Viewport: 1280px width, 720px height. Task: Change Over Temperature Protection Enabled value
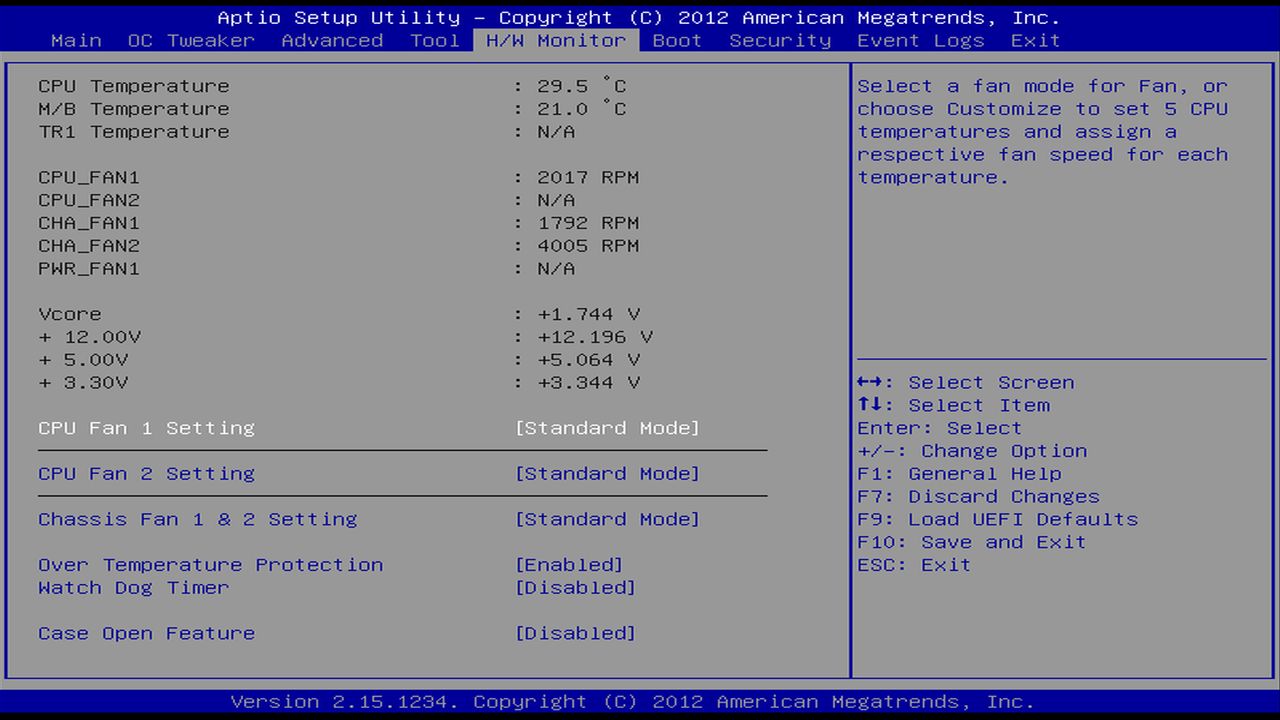tap(569, 565)
